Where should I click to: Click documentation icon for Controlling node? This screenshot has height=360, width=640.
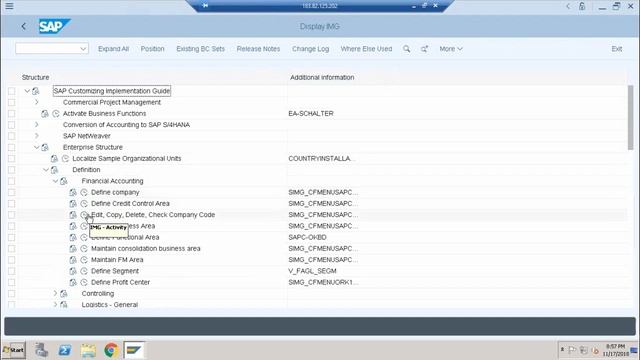[64, 293]
